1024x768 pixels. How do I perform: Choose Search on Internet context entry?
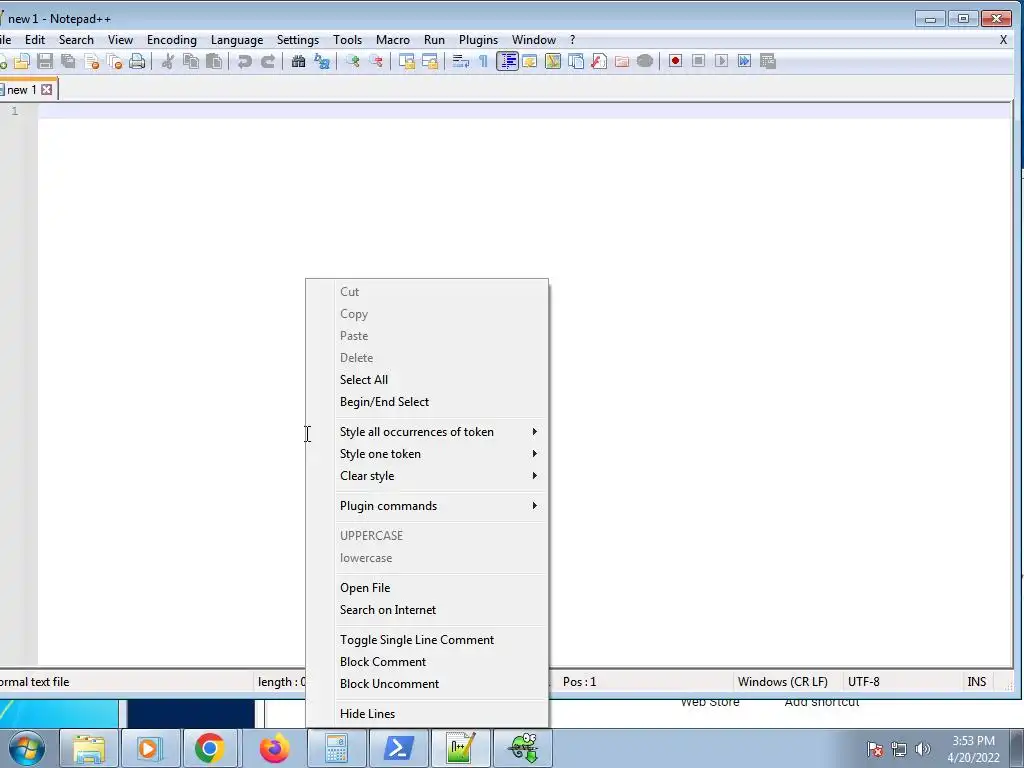[x=426, y=610]
